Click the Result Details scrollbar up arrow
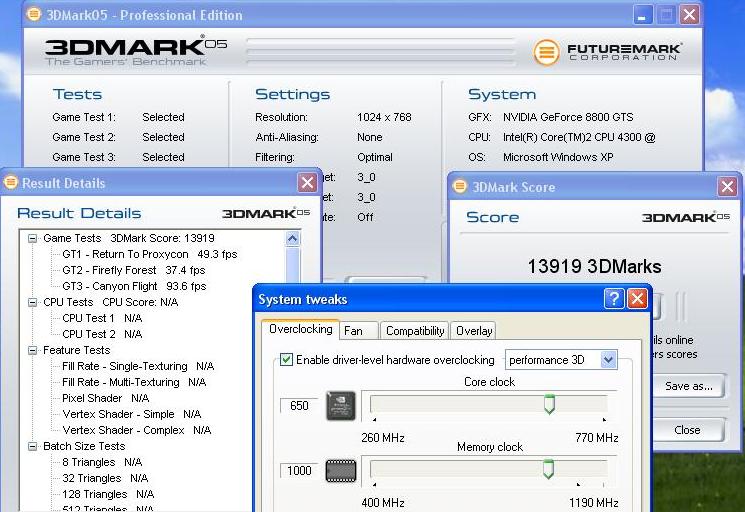Screen dimensions: 745x512 (x=293, y=238)
